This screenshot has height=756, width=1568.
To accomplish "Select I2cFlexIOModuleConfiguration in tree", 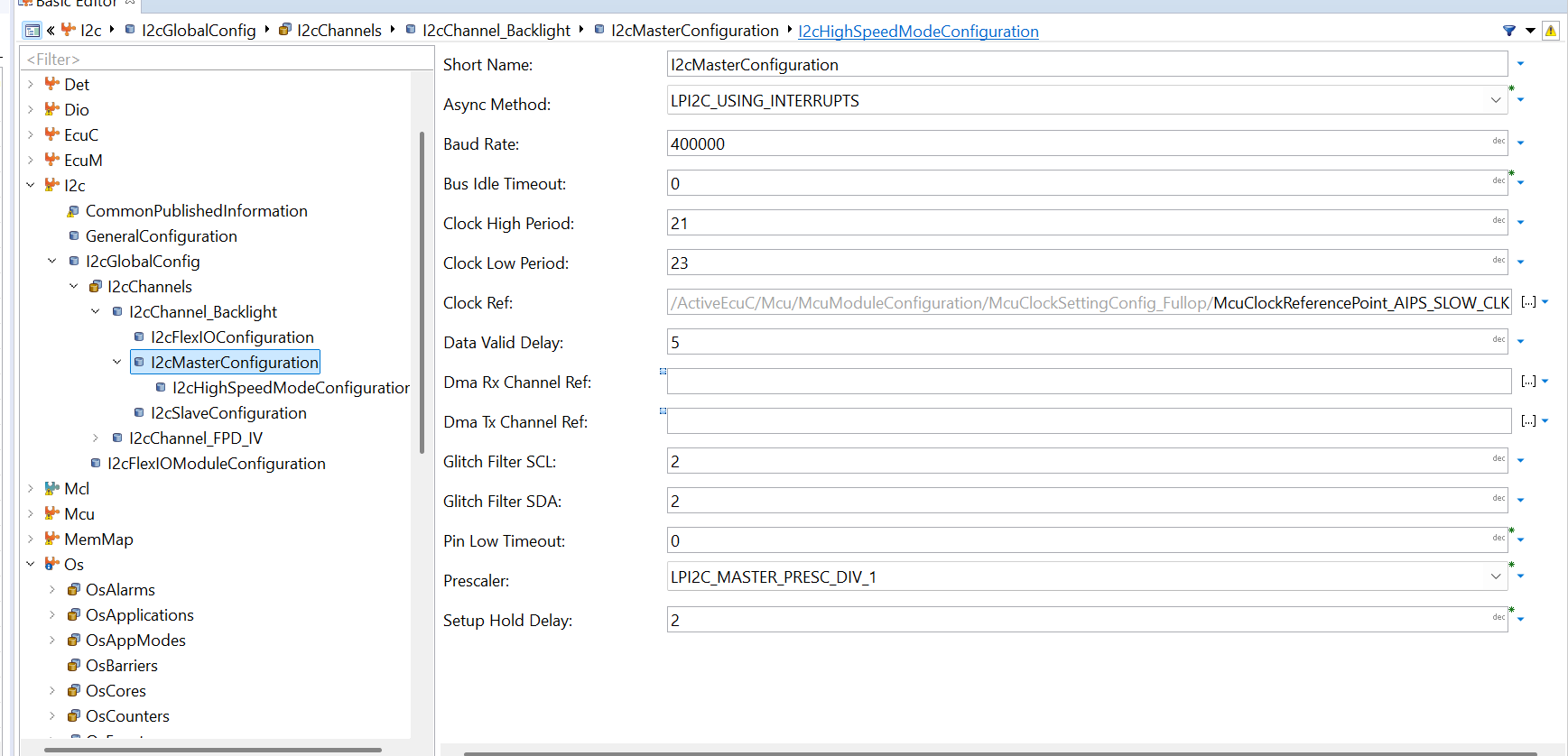I will 217,463.
